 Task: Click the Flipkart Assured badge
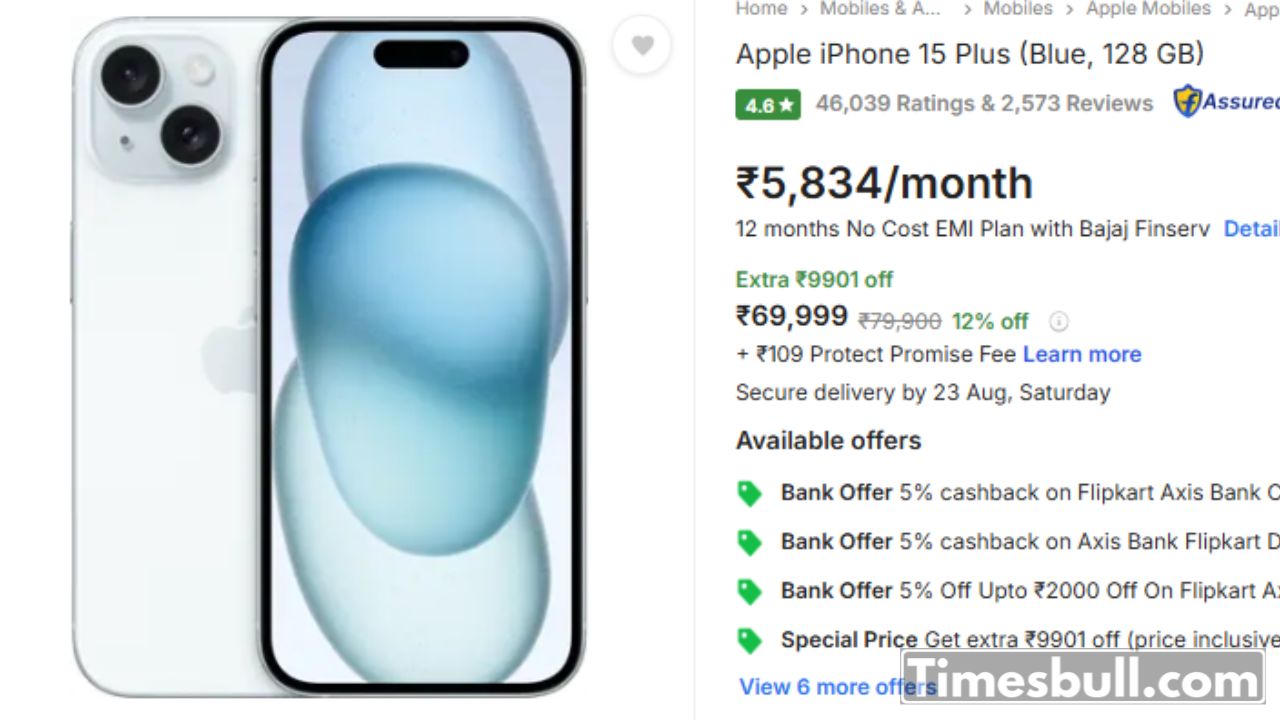click(x=1227, y=101)
